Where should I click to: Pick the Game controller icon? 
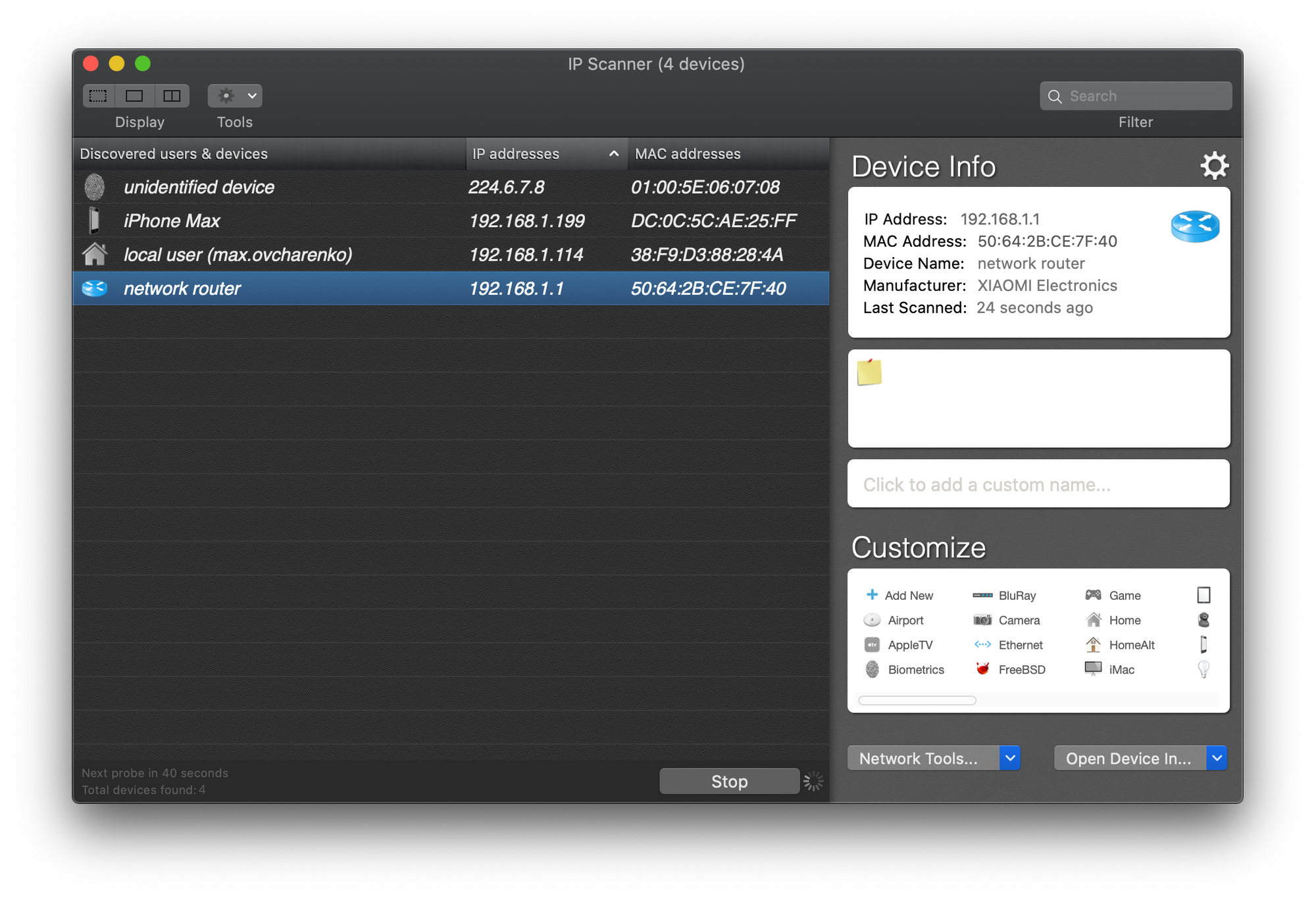1093,595
